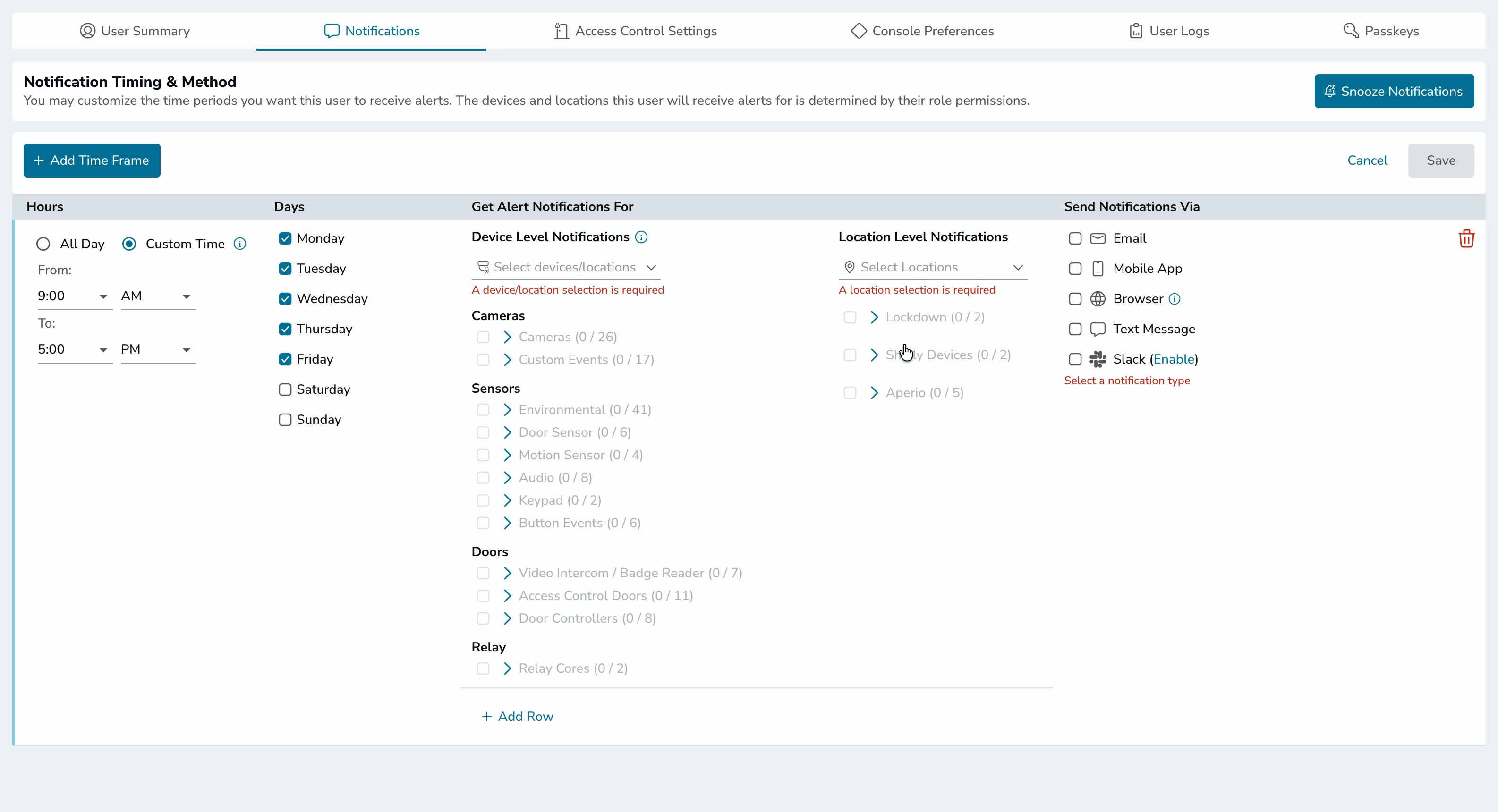The height and width of the screenshot is (812, 1498).
Task: Expand Relay Cores (0 / 2) group
Action: pyautogui.click(x=507, y=668)
